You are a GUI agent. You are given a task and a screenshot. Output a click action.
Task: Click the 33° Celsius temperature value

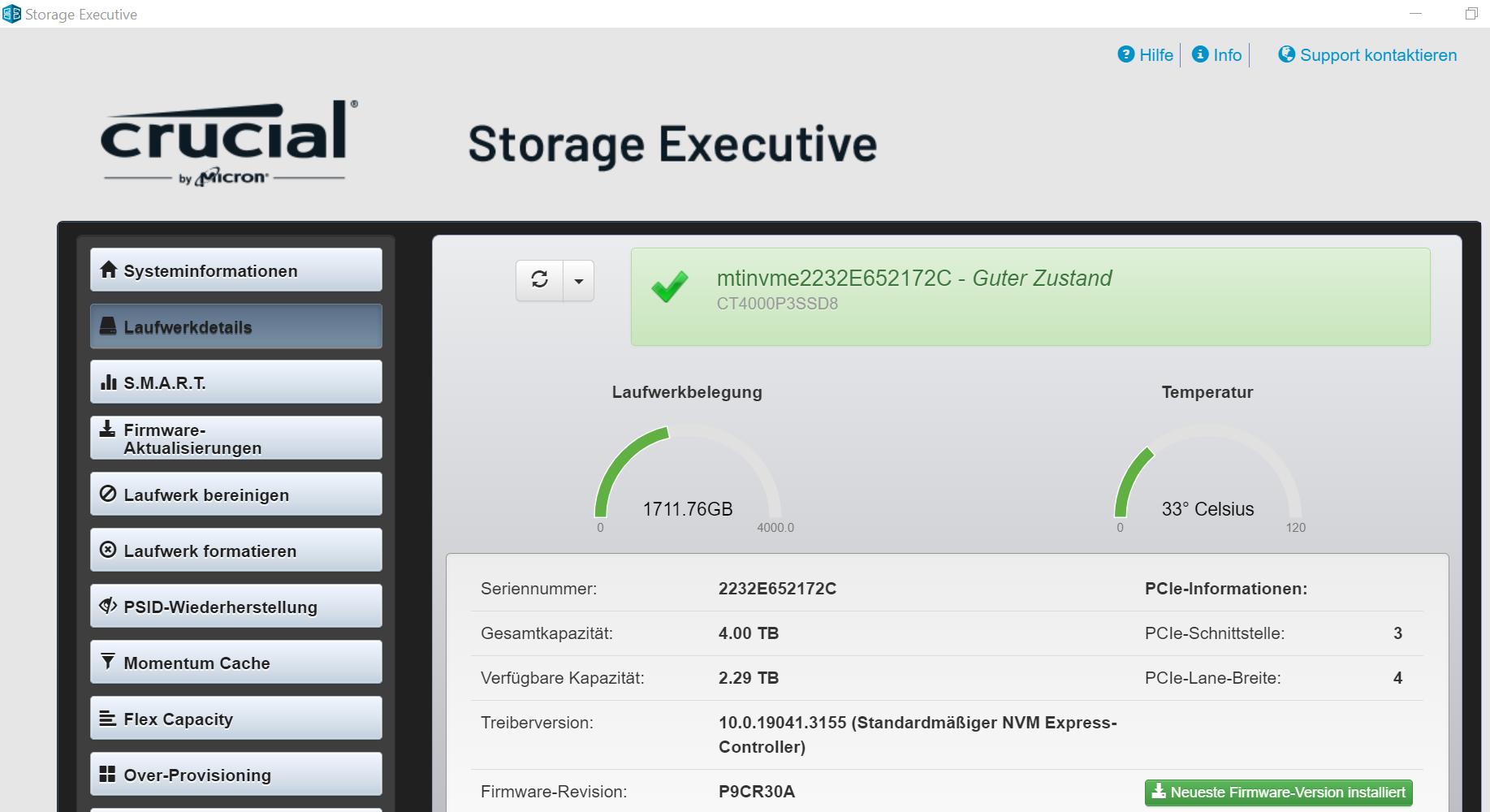(1207, 509)
